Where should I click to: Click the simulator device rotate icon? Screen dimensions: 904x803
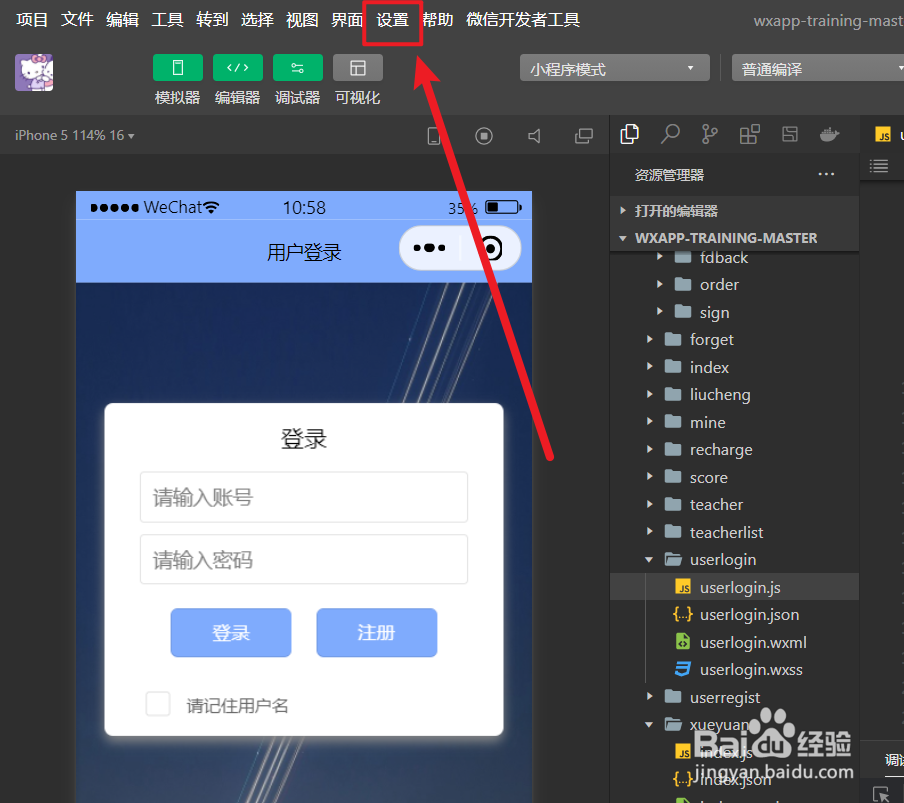tap(434, 136)
